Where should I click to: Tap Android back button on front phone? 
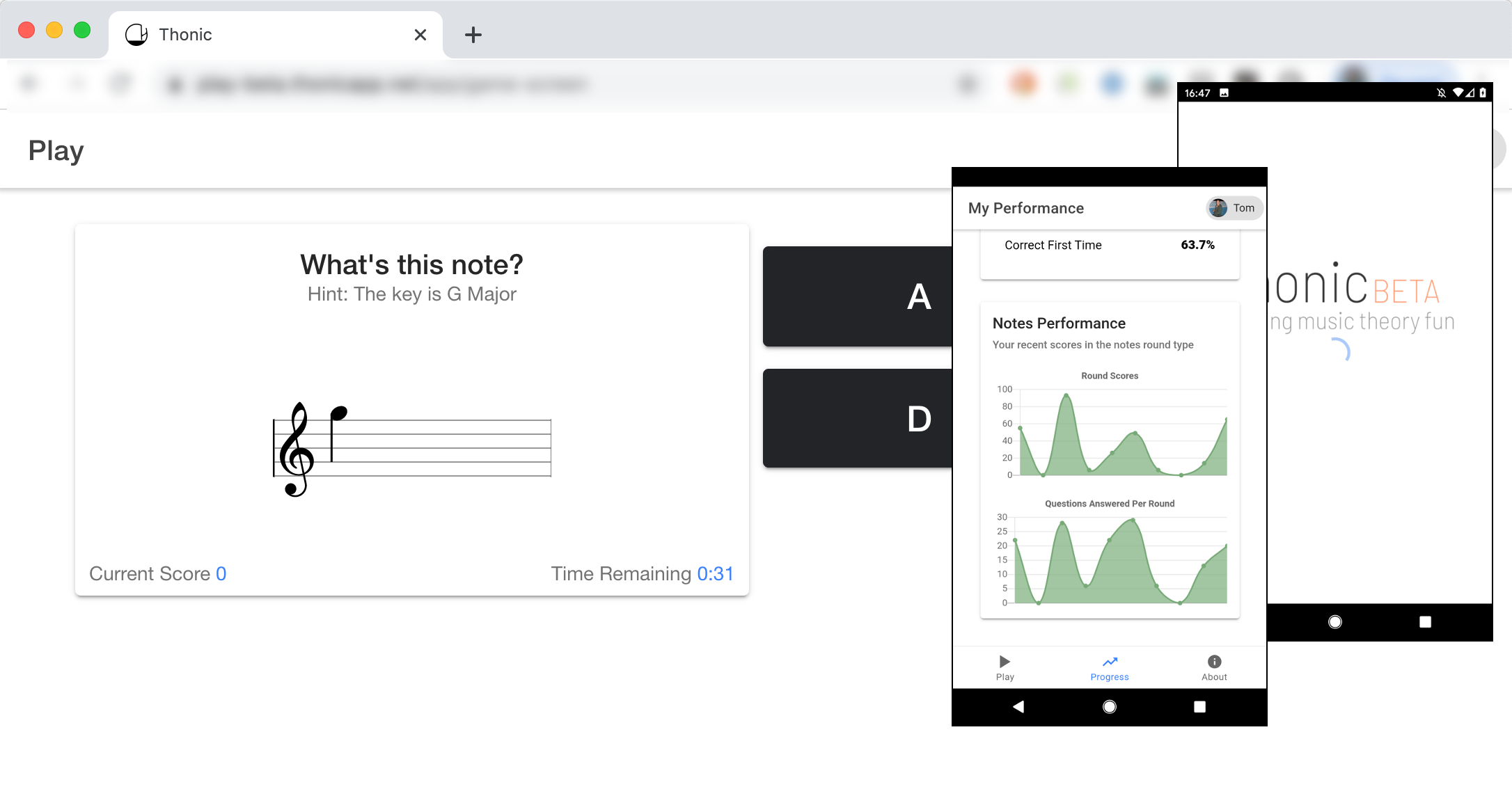1018,707
